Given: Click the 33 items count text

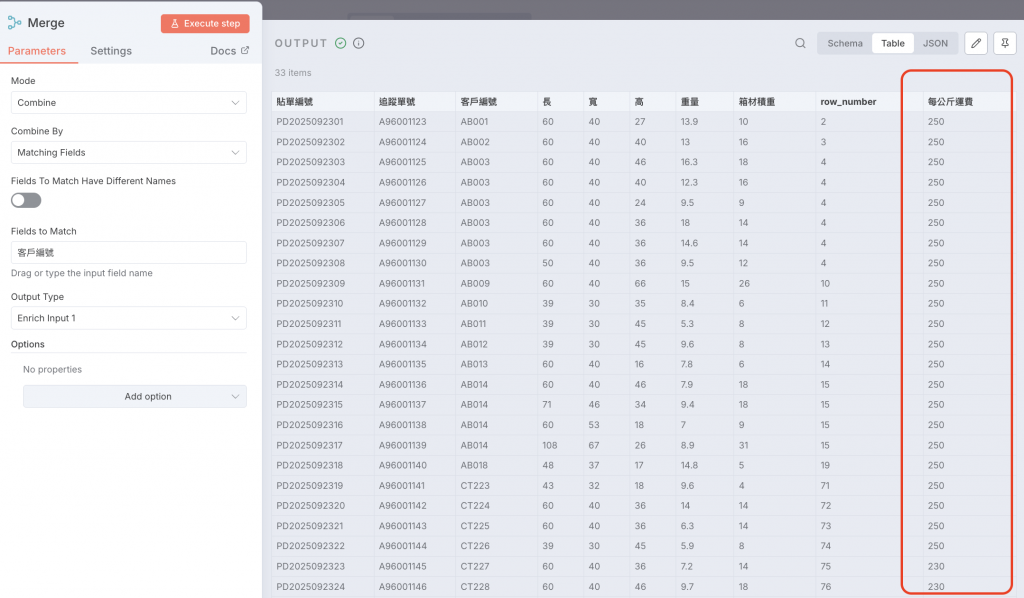Looking at the screenshot, I should [x=293, y=72].
